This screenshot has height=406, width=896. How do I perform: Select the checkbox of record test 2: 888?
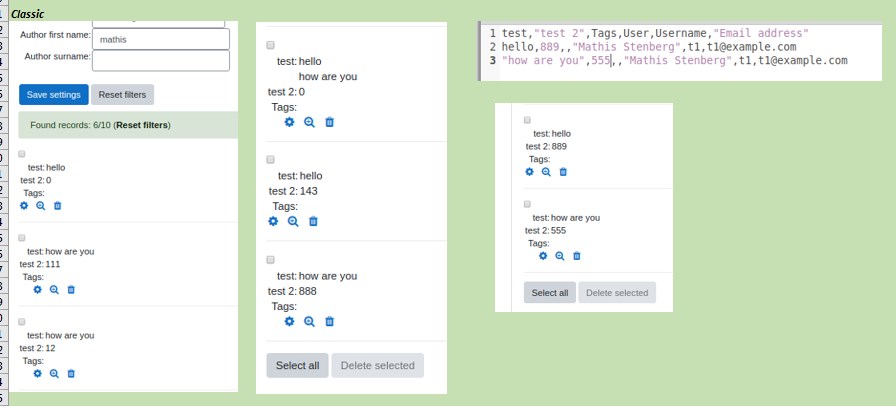(270, 260)
